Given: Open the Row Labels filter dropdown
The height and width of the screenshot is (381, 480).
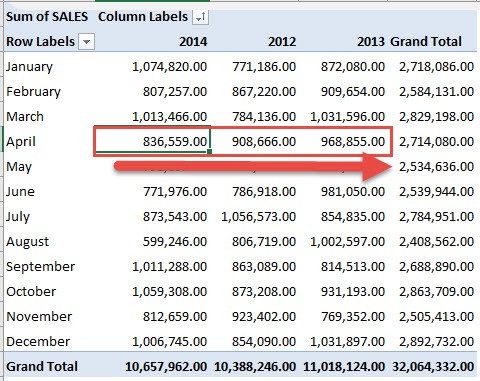Looking at the screenshot, I should (87, 42).
